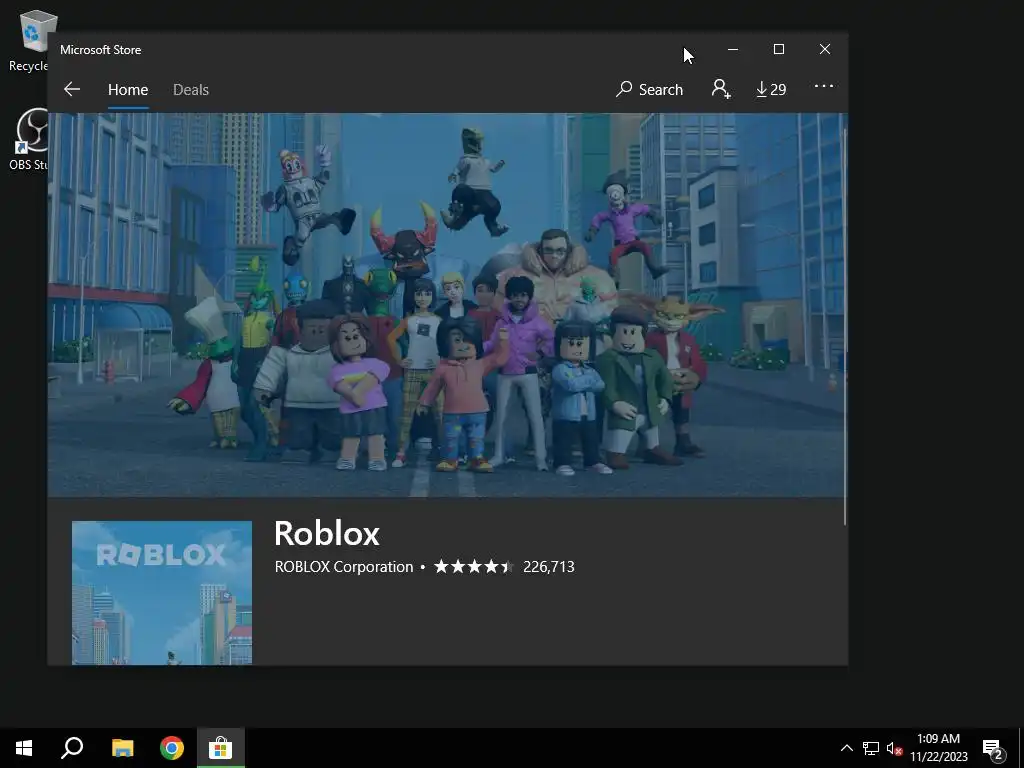This screenshot has width=1024, height=768.
Task: Open the notification center icon
Action: pos(993,748)
